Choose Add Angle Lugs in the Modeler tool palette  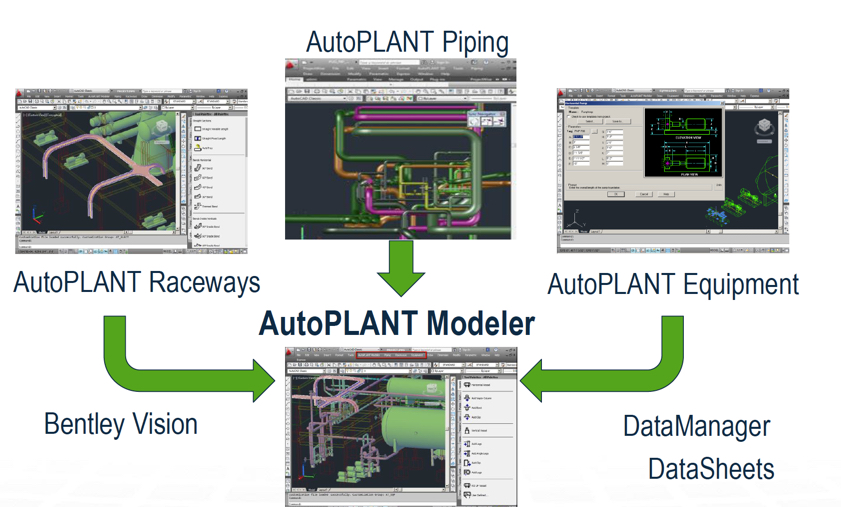[476, 453]
